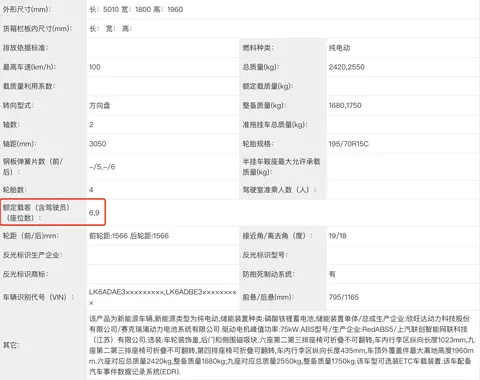Select the 整备质量 value 1680,1750
This screenshot has height=380, width=480.
pyautogui.click(x=345, y=105)
